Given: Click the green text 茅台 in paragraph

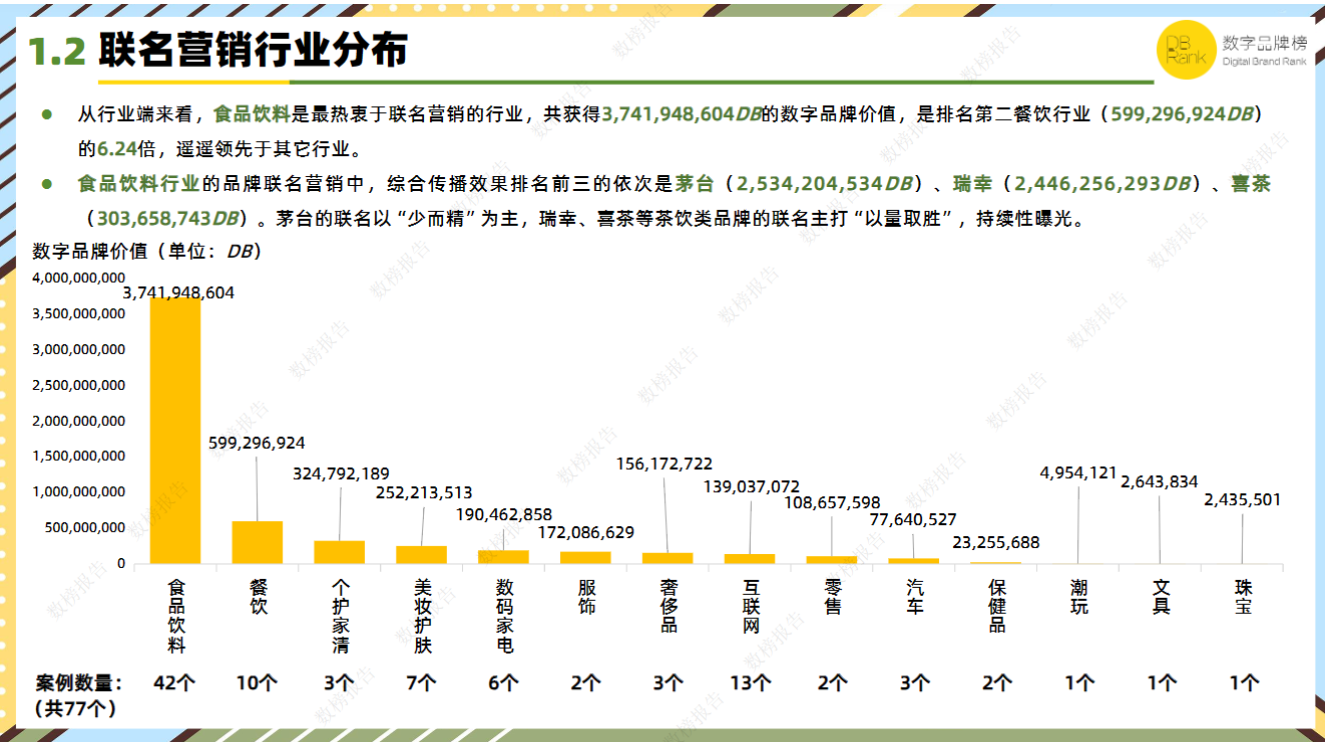Looking at the screenshot, I should 695,185.
